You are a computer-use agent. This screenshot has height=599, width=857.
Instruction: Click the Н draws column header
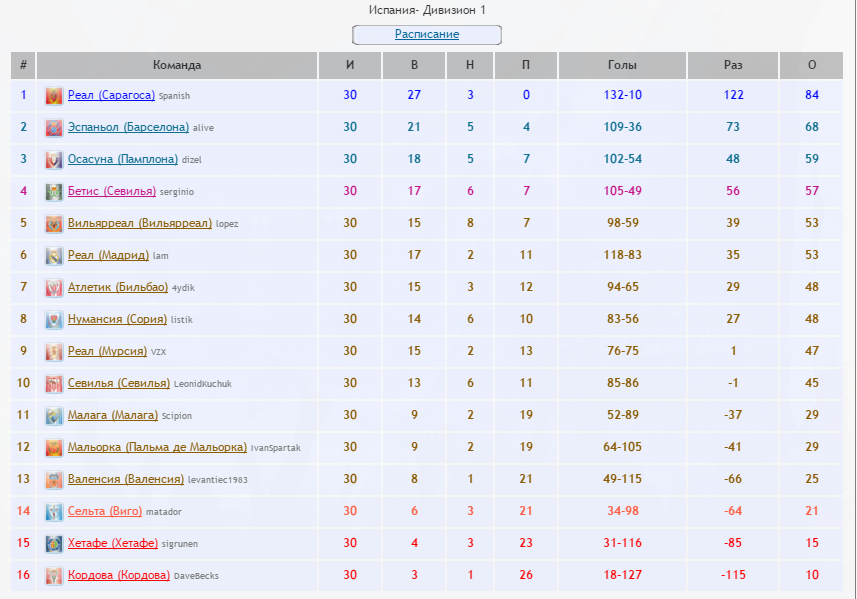click(x=470, y=65)
